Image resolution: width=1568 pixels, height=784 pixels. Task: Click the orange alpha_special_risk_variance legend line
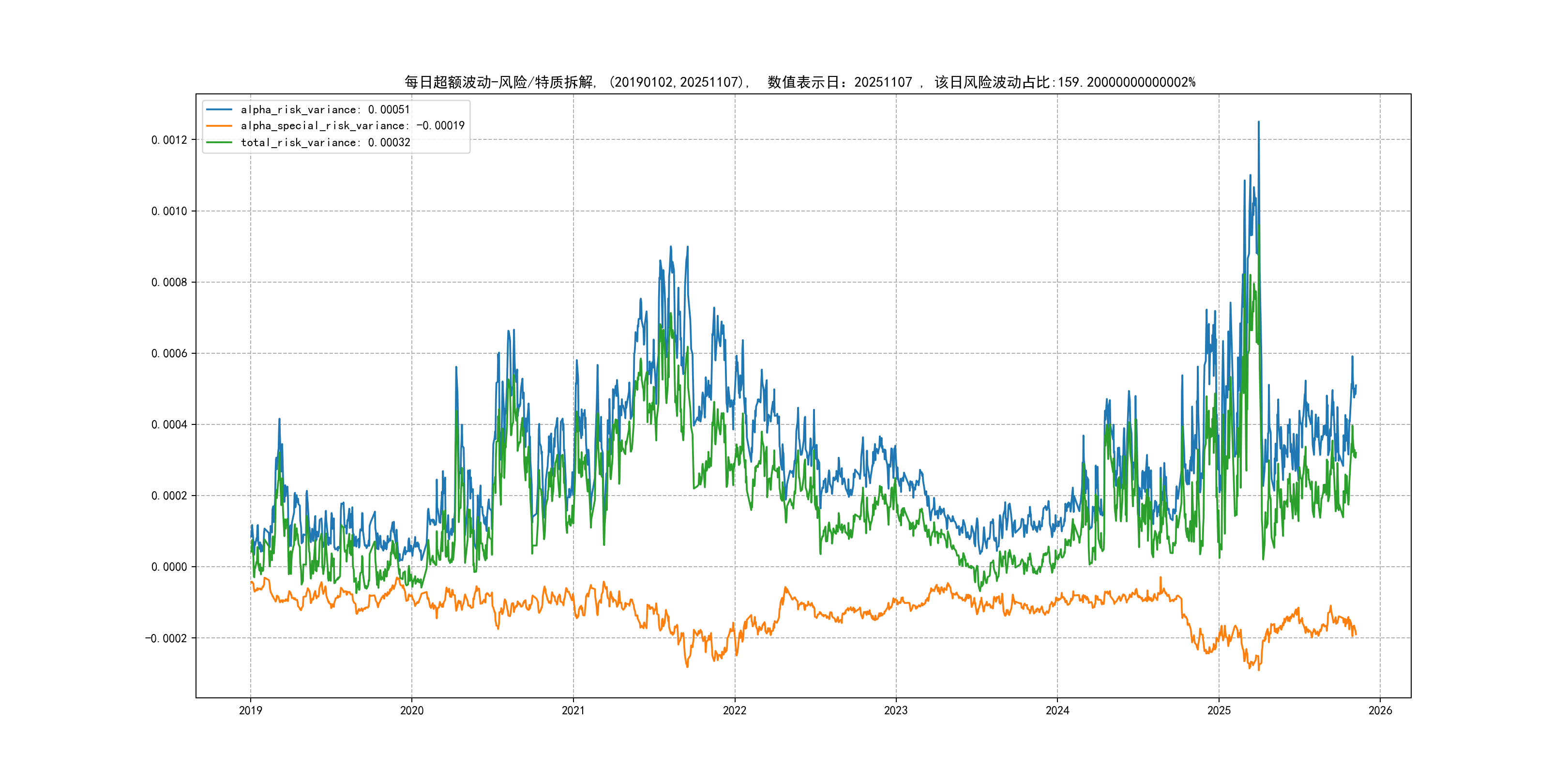pyautogui.click(x=219, y=126)
